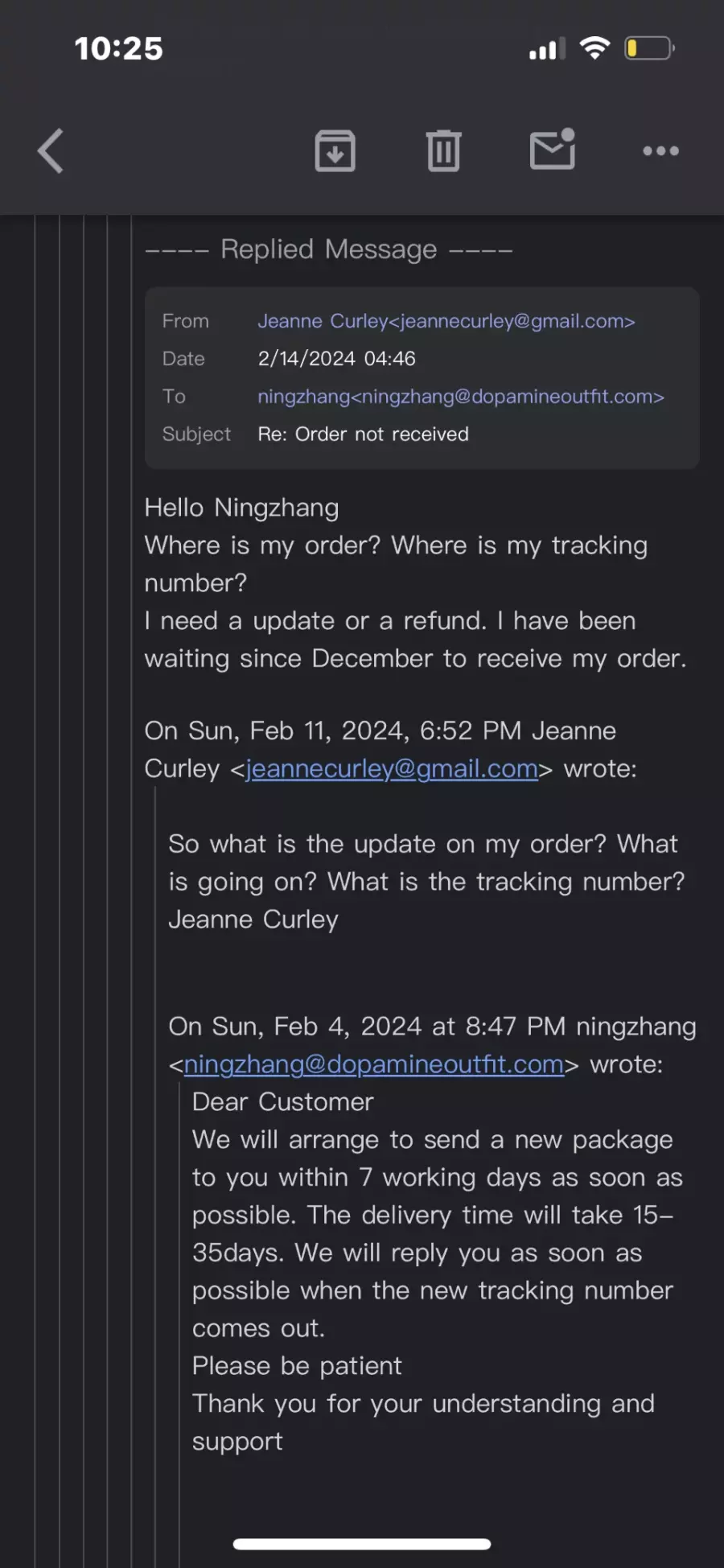The width and height of the screenshot is (724, 1568).
Task: Open the underlined jeannecurley@gmail.com link
Action: [392, 769]
